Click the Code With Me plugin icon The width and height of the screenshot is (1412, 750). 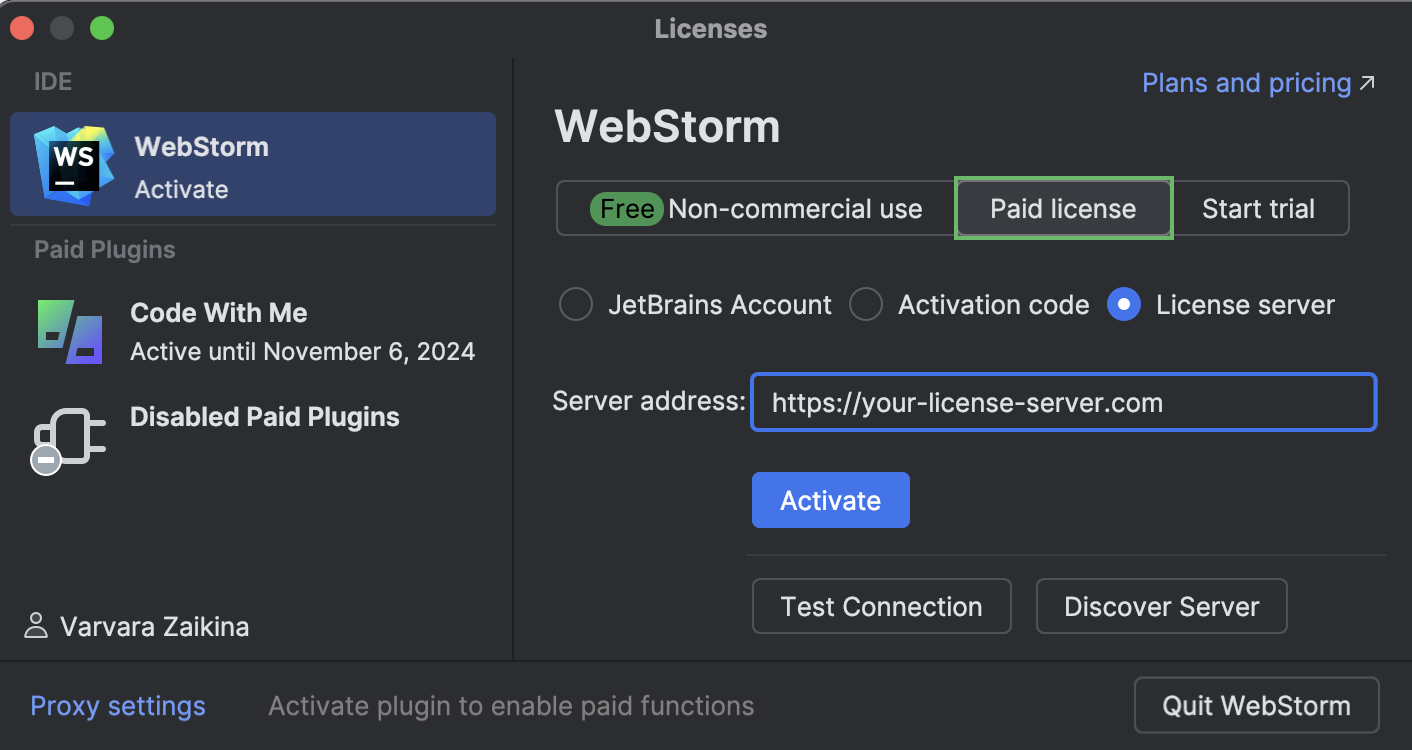(x=68, y=330)
